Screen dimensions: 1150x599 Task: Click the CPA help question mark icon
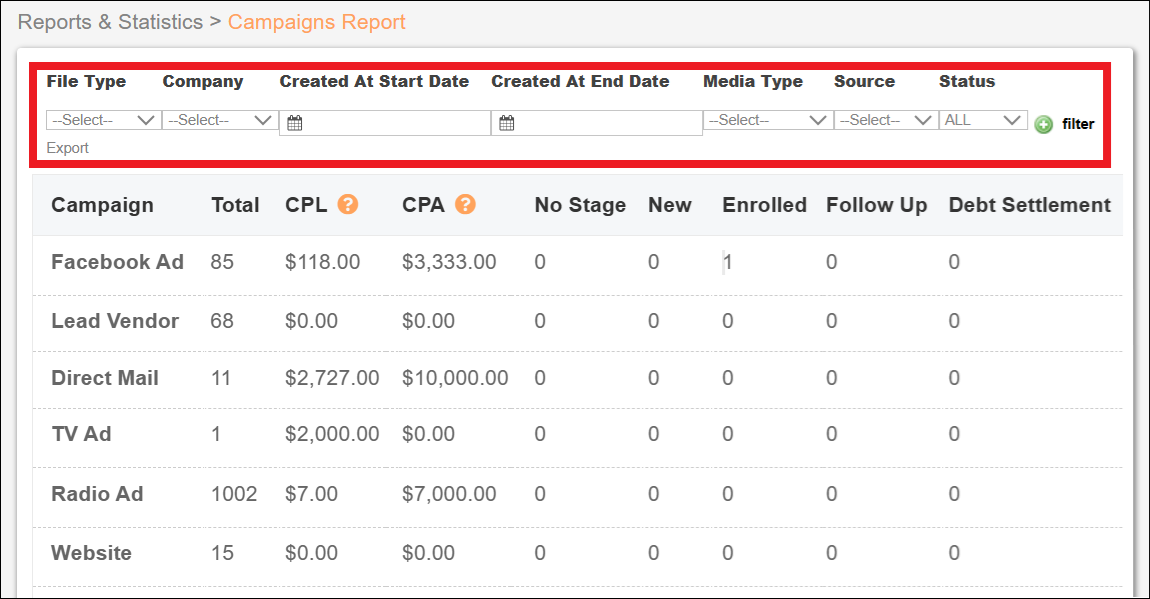pos(465,204)
